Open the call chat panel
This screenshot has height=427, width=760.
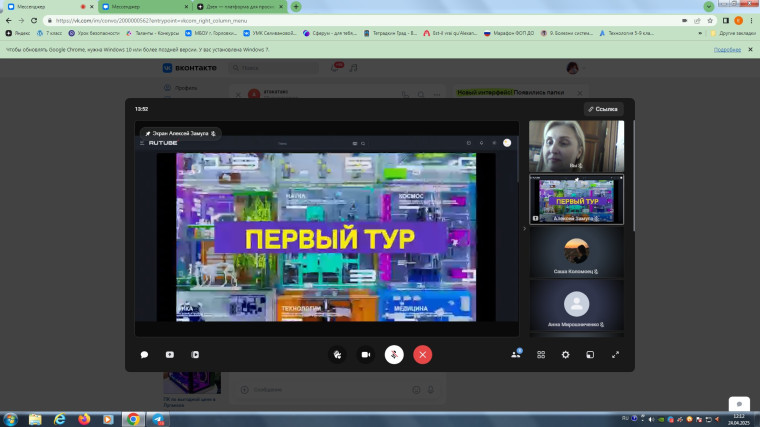(x=144, y=355)
